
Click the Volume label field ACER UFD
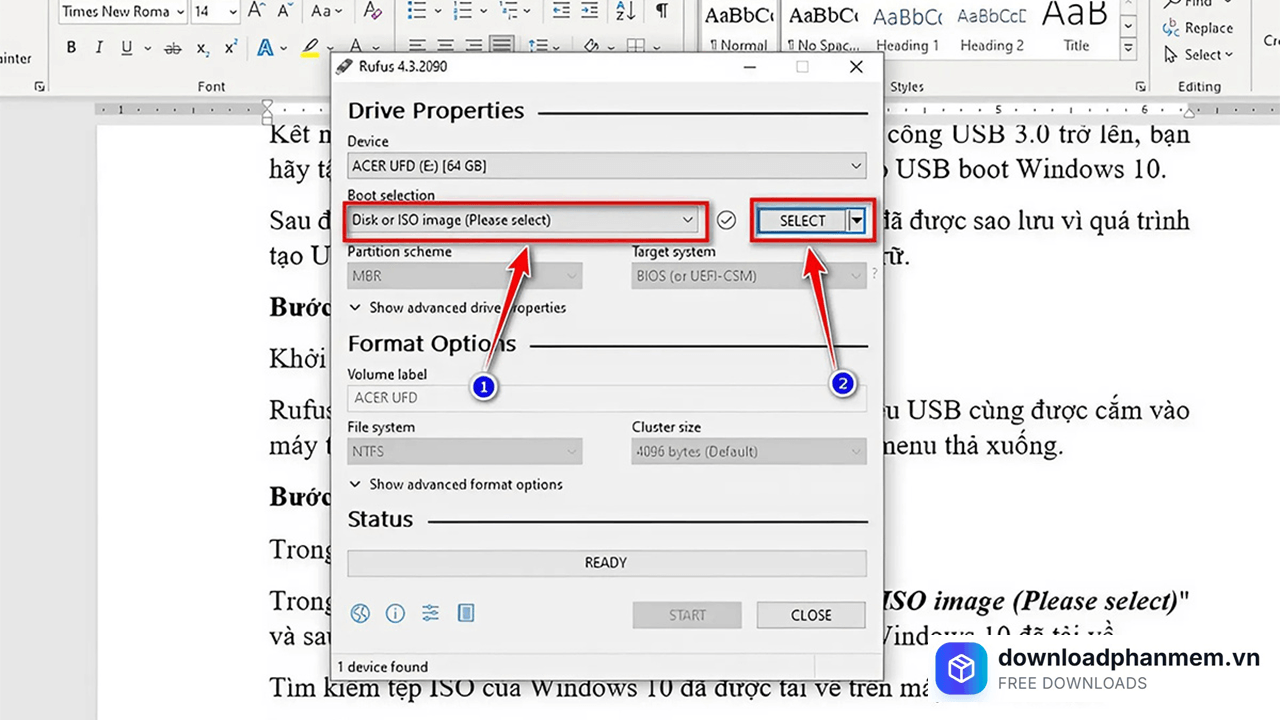[606, 398]
